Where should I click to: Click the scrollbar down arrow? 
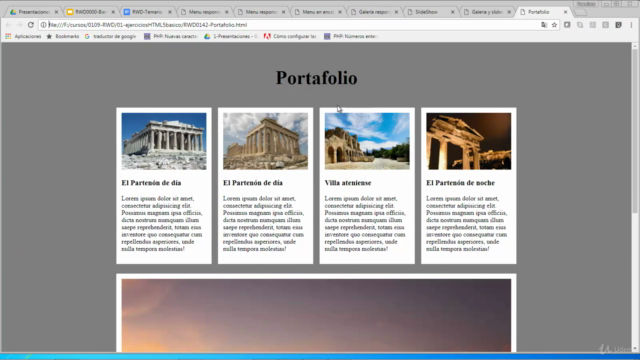pos(635,349)
